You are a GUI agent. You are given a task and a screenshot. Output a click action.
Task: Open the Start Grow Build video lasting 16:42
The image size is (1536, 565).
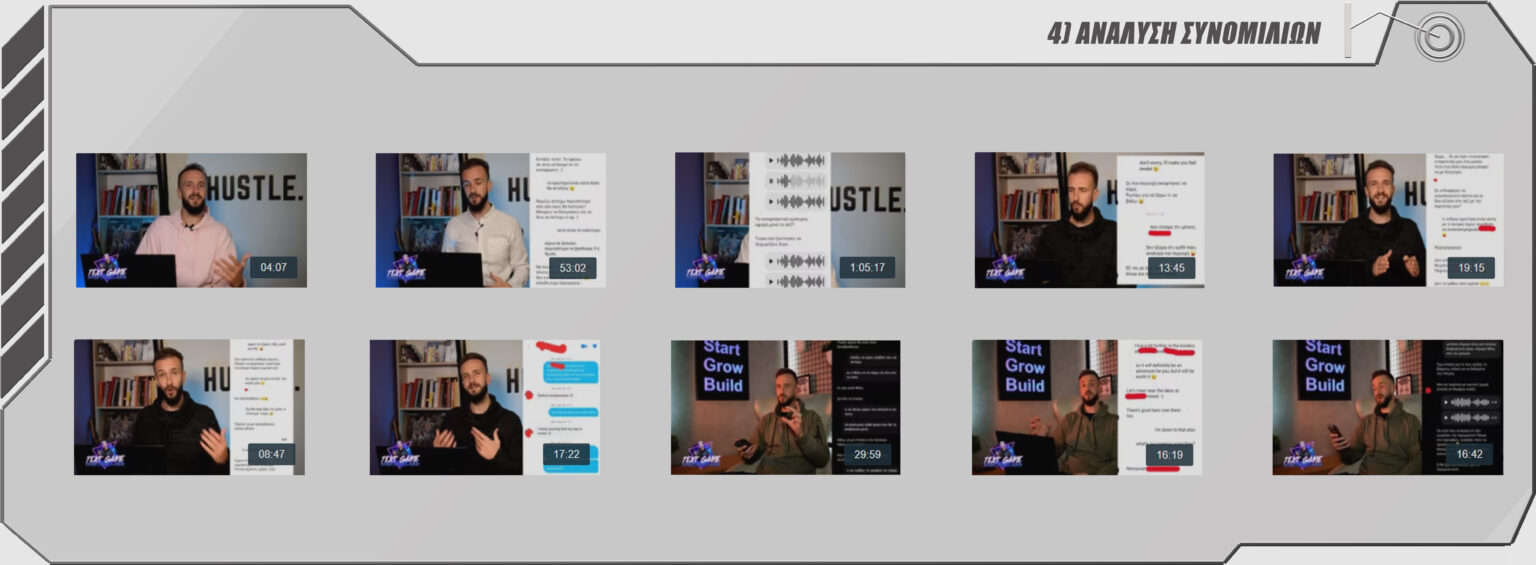click(x=1388, y=407)
